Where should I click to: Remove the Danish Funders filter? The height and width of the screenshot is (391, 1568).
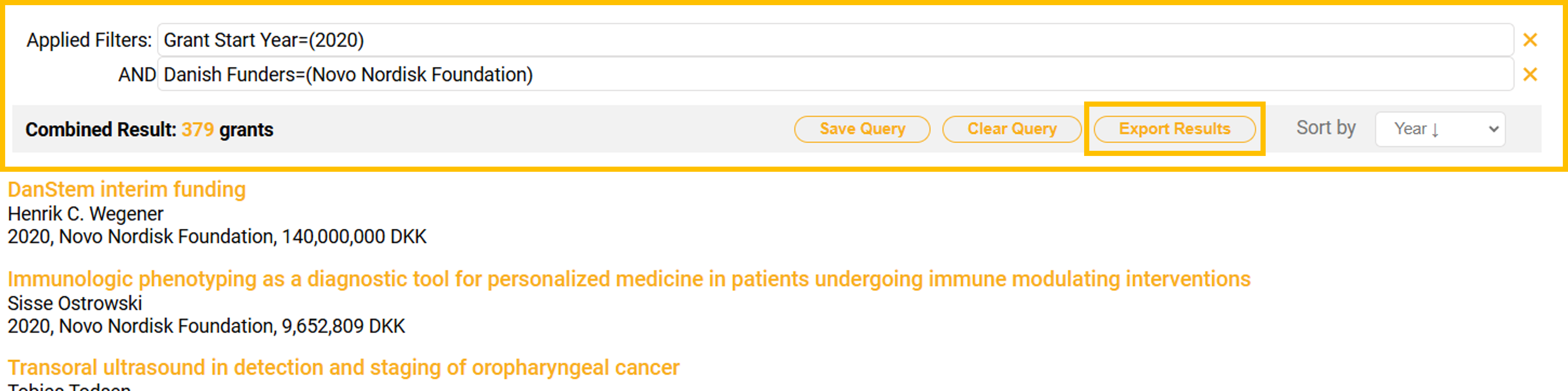(1530, 75)
